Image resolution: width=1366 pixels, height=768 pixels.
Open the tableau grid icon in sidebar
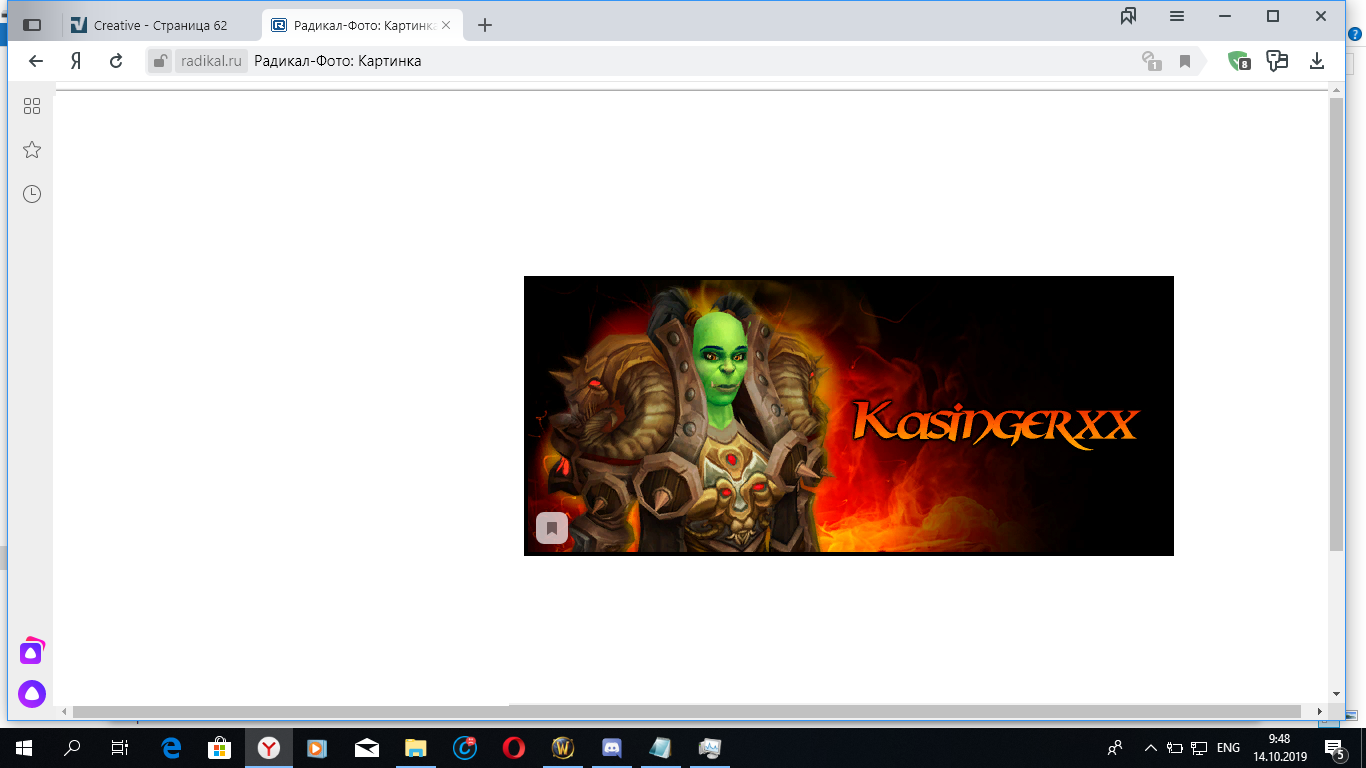[x=32, y=106]
